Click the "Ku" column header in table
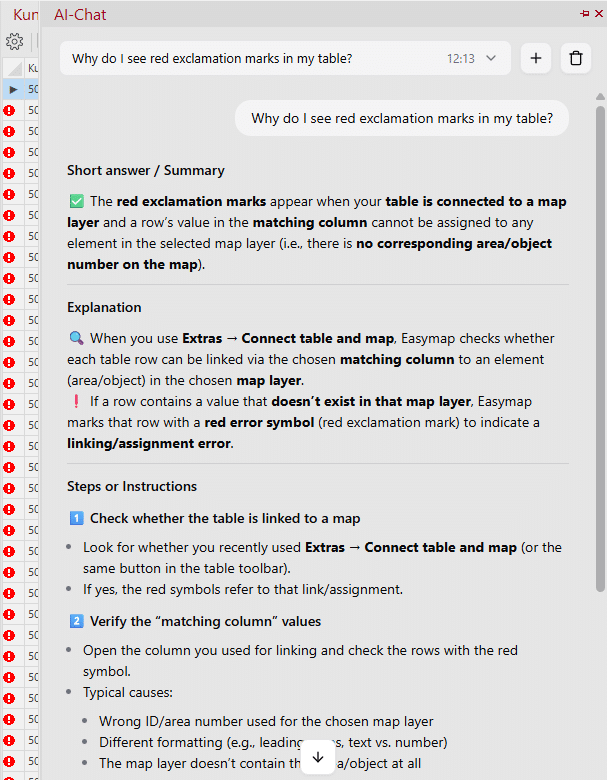This screenshot has width=607, height=780. 32,68
